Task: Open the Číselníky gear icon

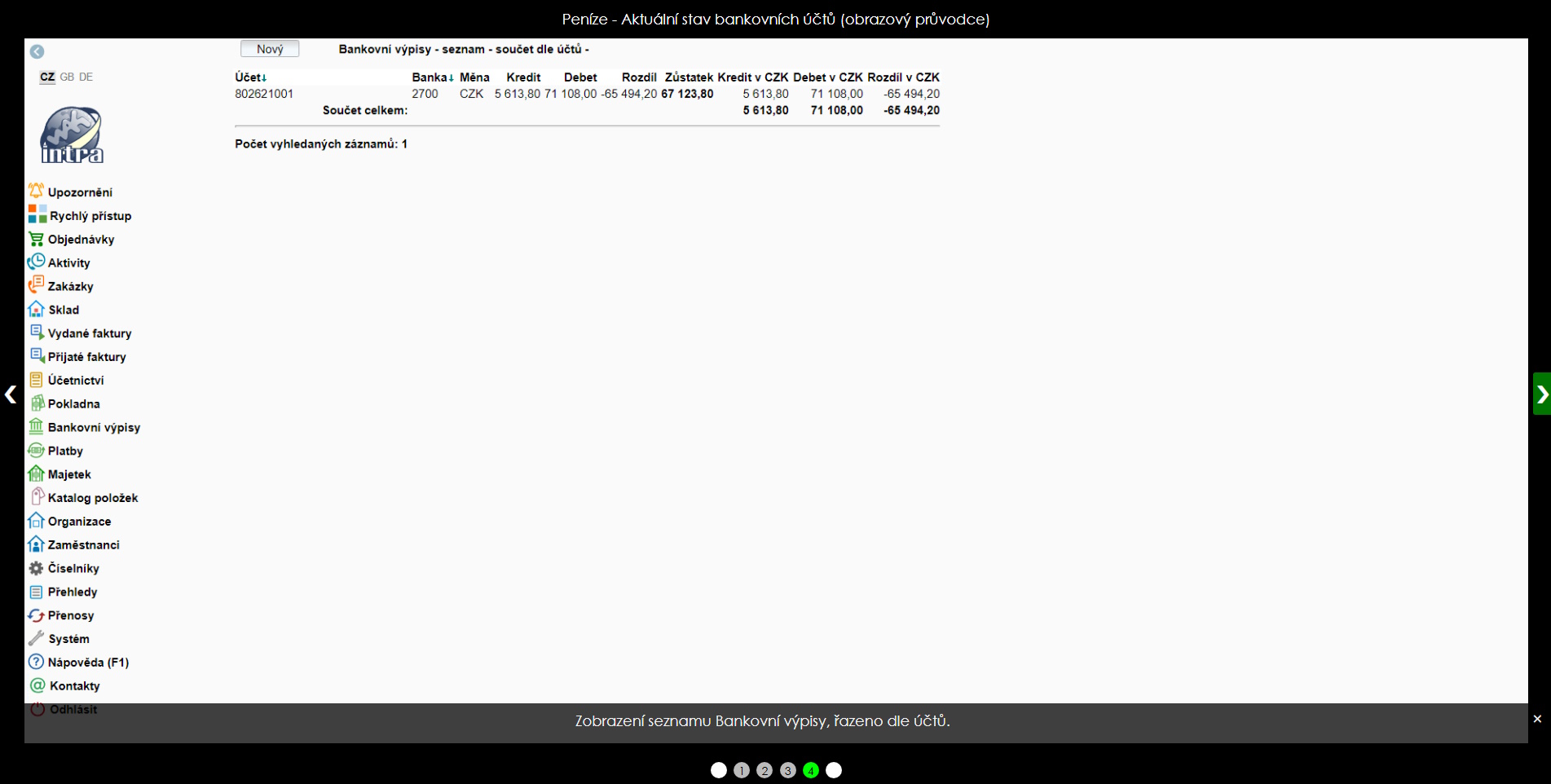Action: coord(36,568)
